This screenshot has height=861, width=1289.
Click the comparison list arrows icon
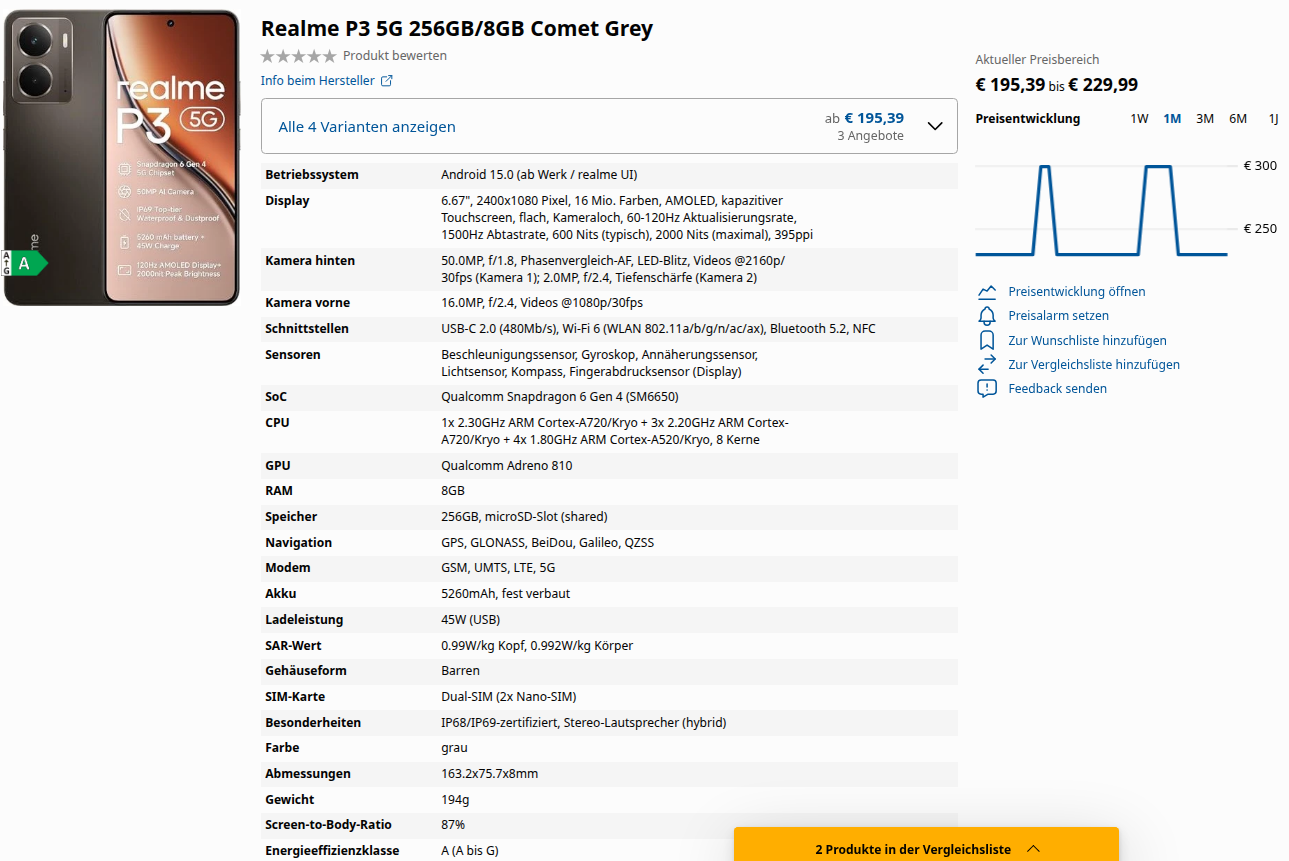click(x=987, y=364)
